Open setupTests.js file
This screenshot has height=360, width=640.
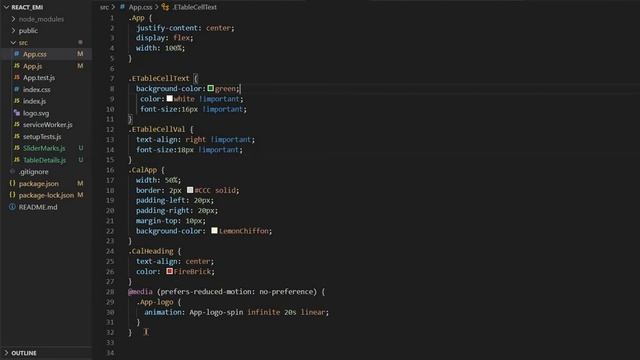pyautogui.click(x=42, y=136)
